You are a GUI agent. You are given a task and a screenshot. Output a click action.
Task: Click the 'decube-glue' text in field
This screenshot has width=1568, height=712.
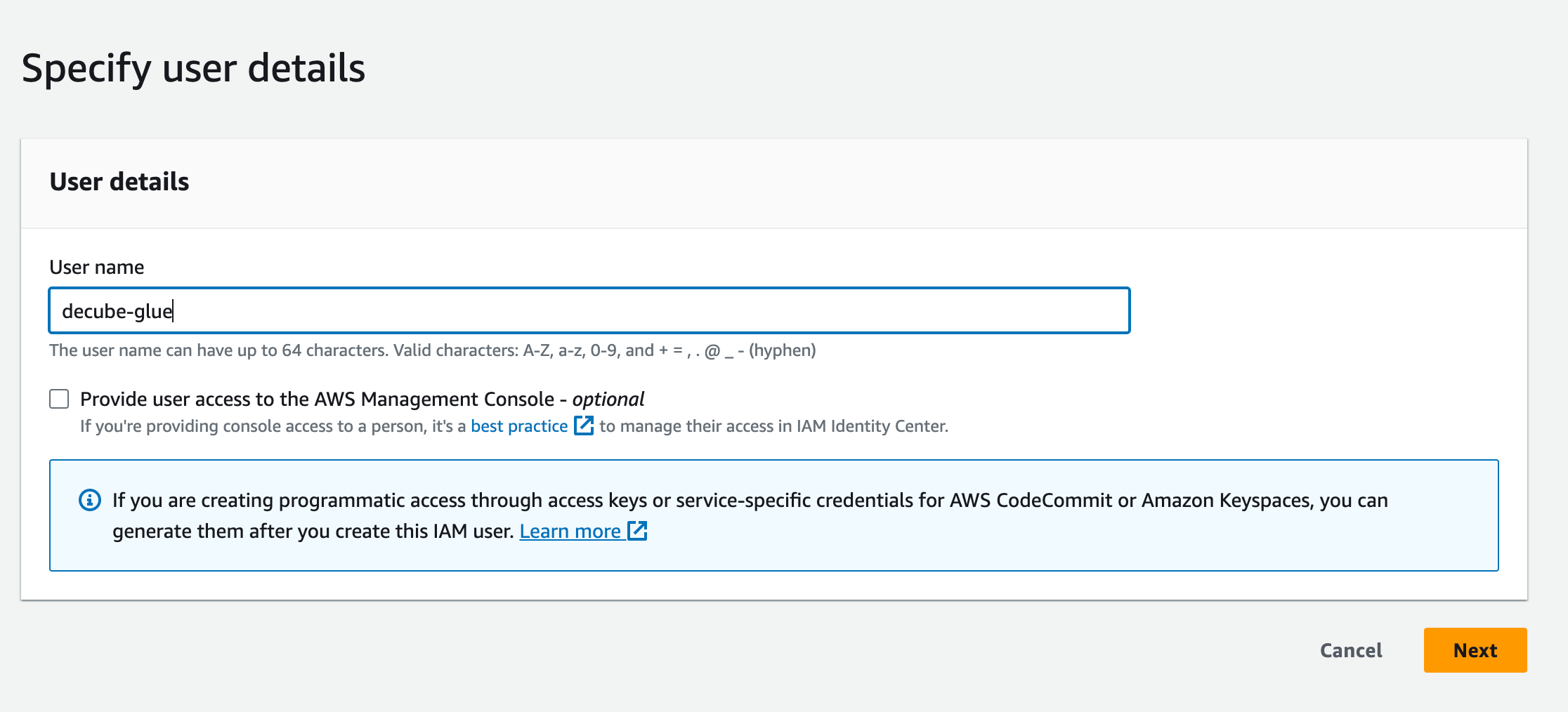117,311
